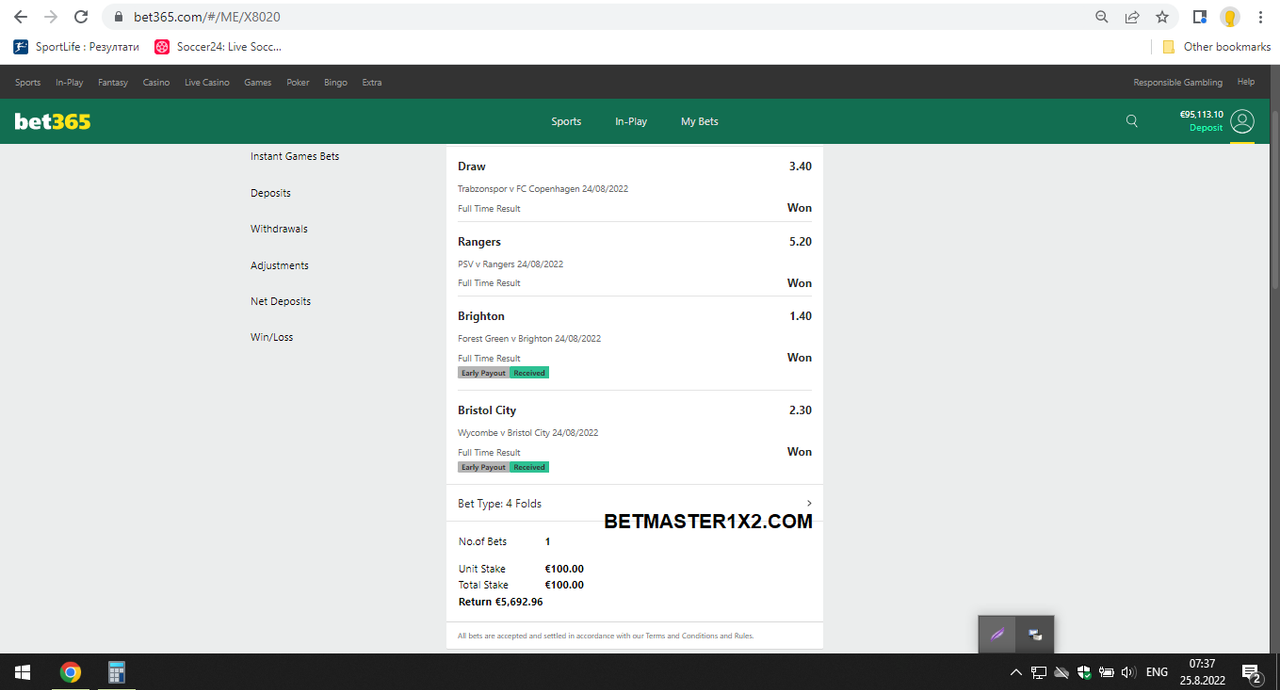Open Chrome profile avatar
Screen dimensions: 1280x690
tap(1230, 17)
